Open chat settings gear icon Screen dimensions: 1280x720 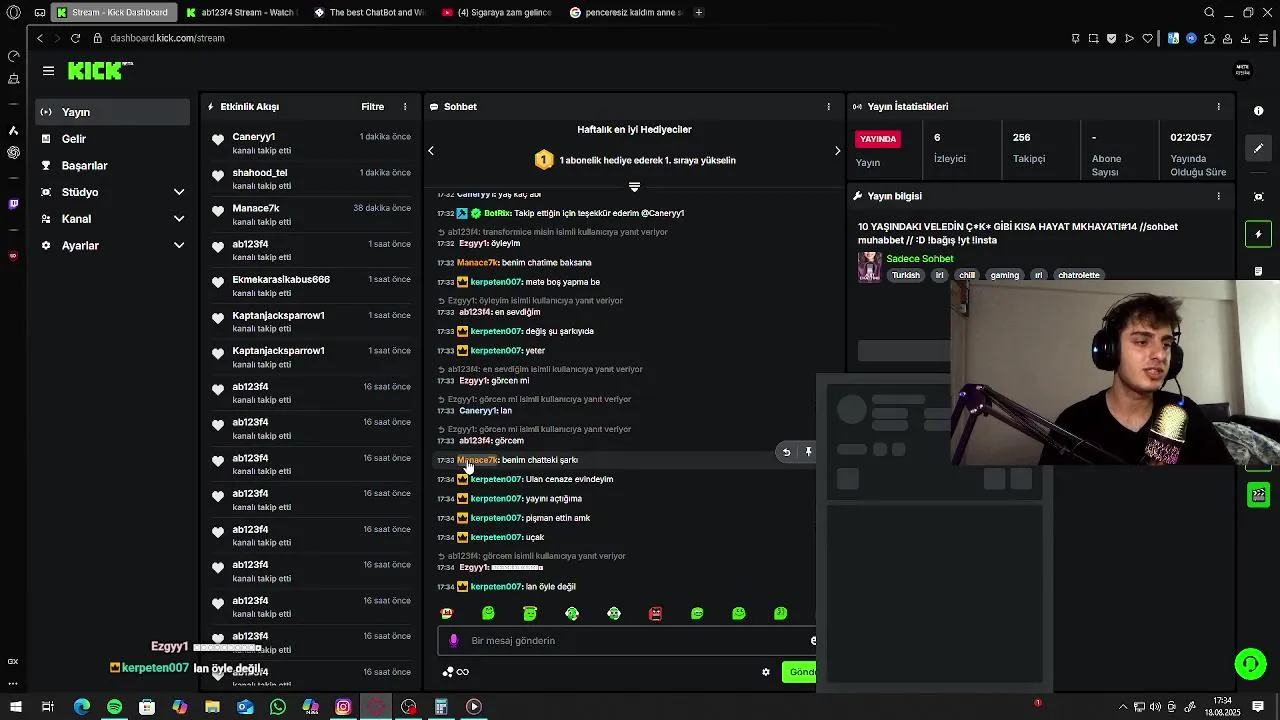pos(766,672)
